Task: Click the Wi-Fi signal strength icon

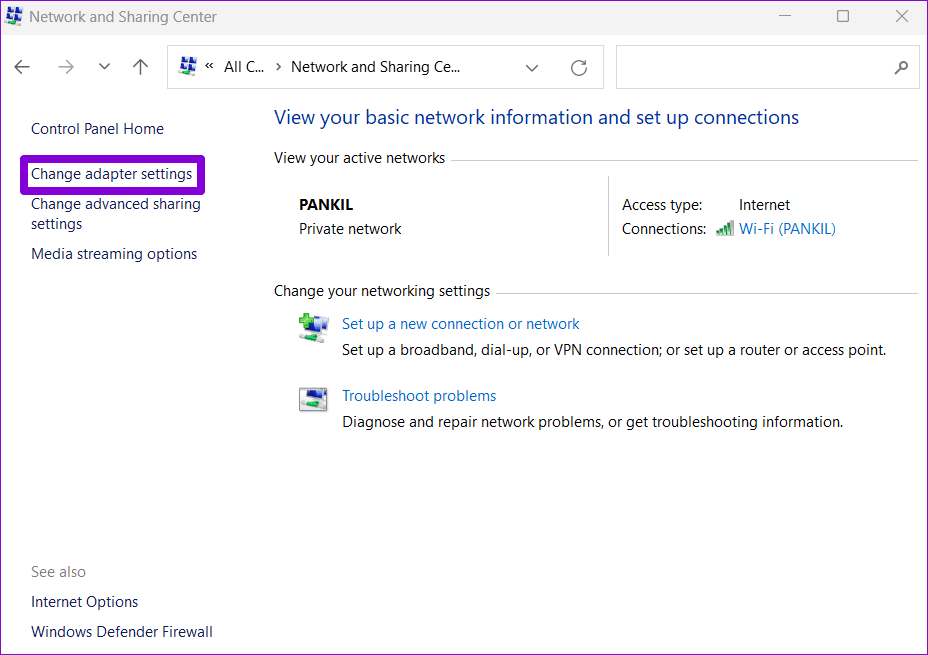Action: point(725,229)
